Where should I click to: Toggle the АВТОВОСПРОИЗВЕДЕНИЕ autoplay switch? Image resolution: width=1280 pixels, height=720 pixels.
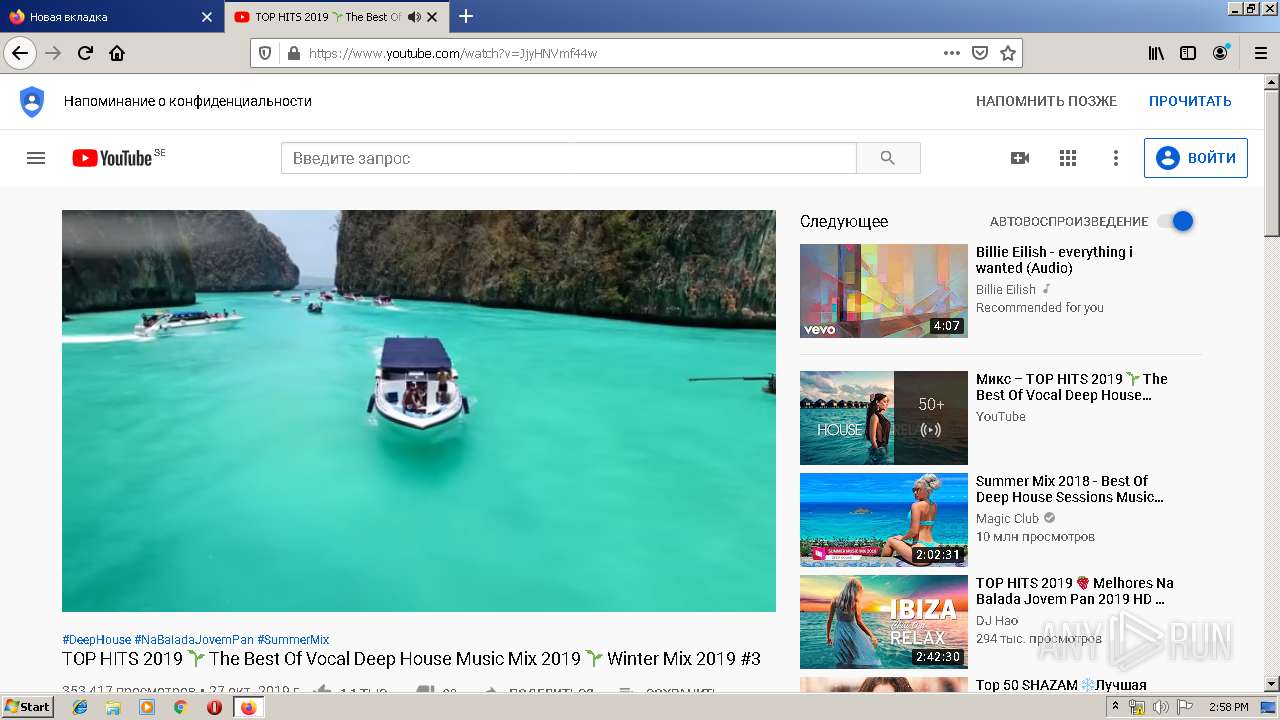click(x=1176, y=221)
